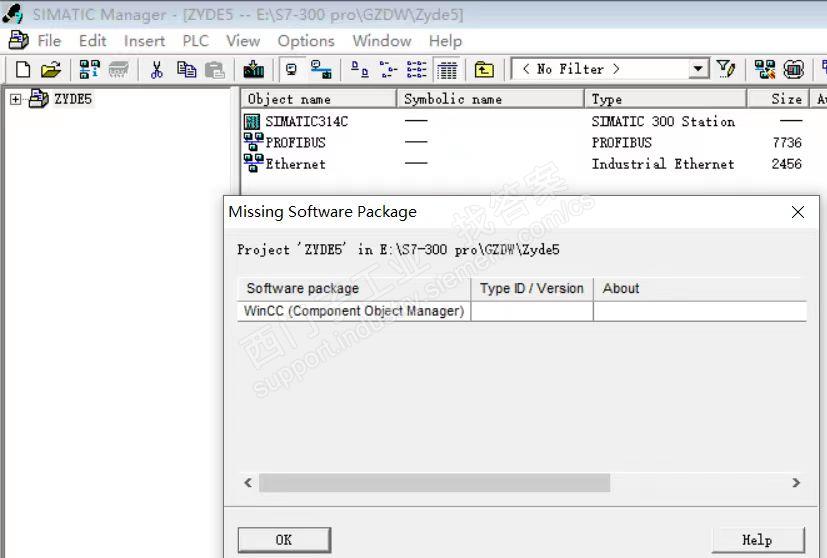Image resolution: width=827 pixels, height=558 pixels.
Task: Click the filter edit funnel icon
Action: [x=726, y=69]
